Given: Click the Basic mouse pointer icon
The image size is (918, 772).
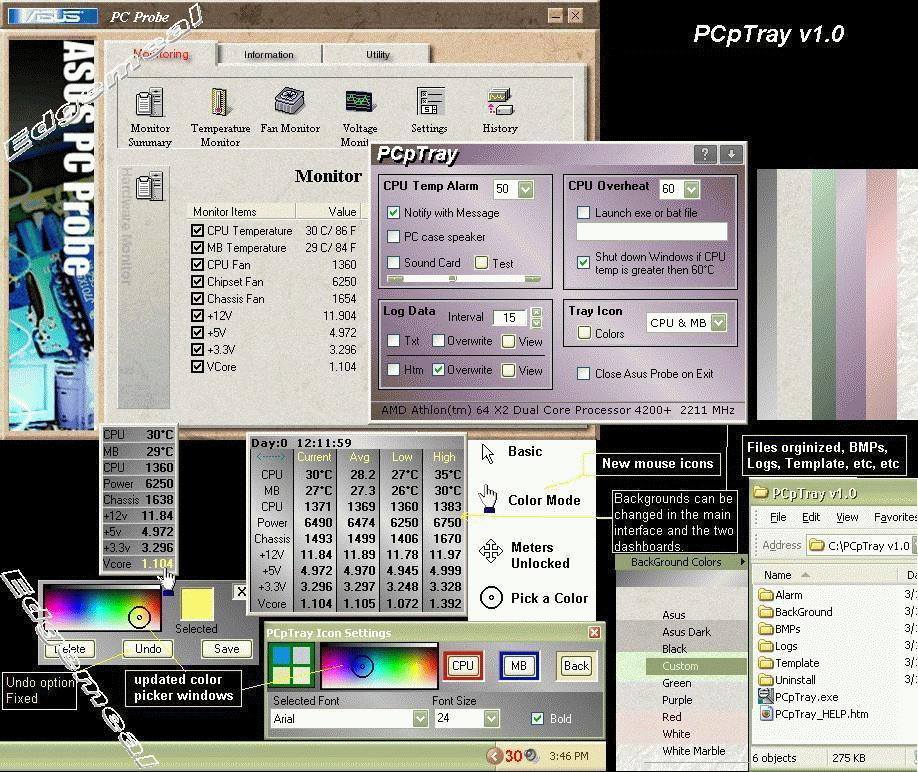Looking at the screenshot, I should point(488,454).
